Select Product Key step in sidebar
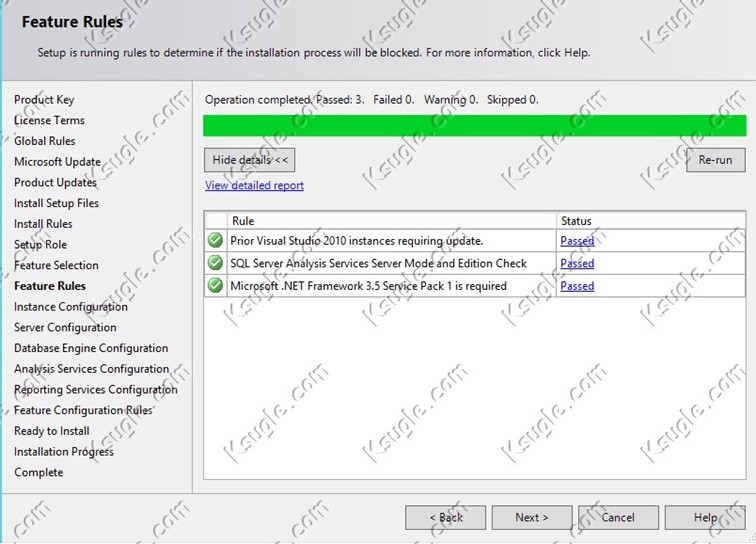756x544 pixels. coord(44,100)
